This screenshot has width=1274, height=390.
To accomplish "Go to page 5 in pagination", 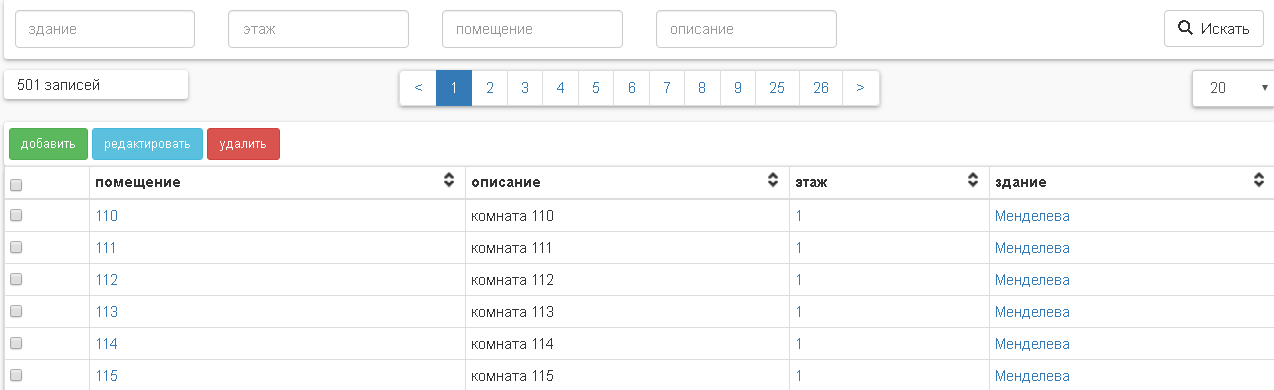I will [x=596, y=88].
